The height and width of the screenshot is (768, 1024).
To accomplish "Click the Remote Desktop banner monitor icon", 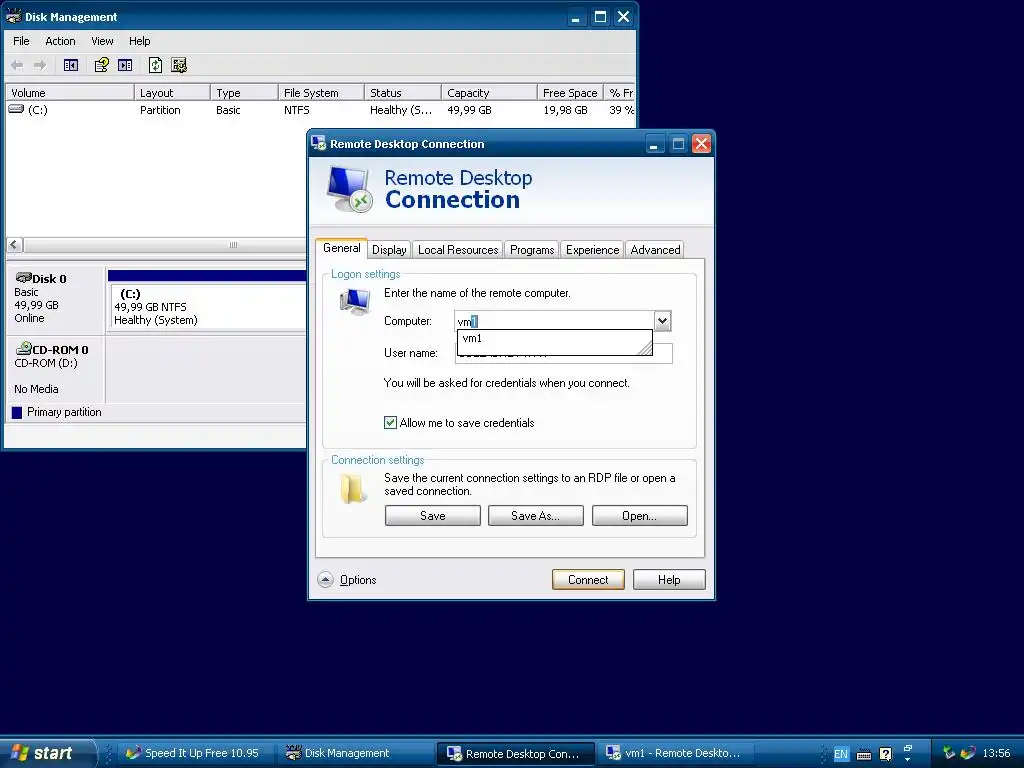I will tap(350, 189).
